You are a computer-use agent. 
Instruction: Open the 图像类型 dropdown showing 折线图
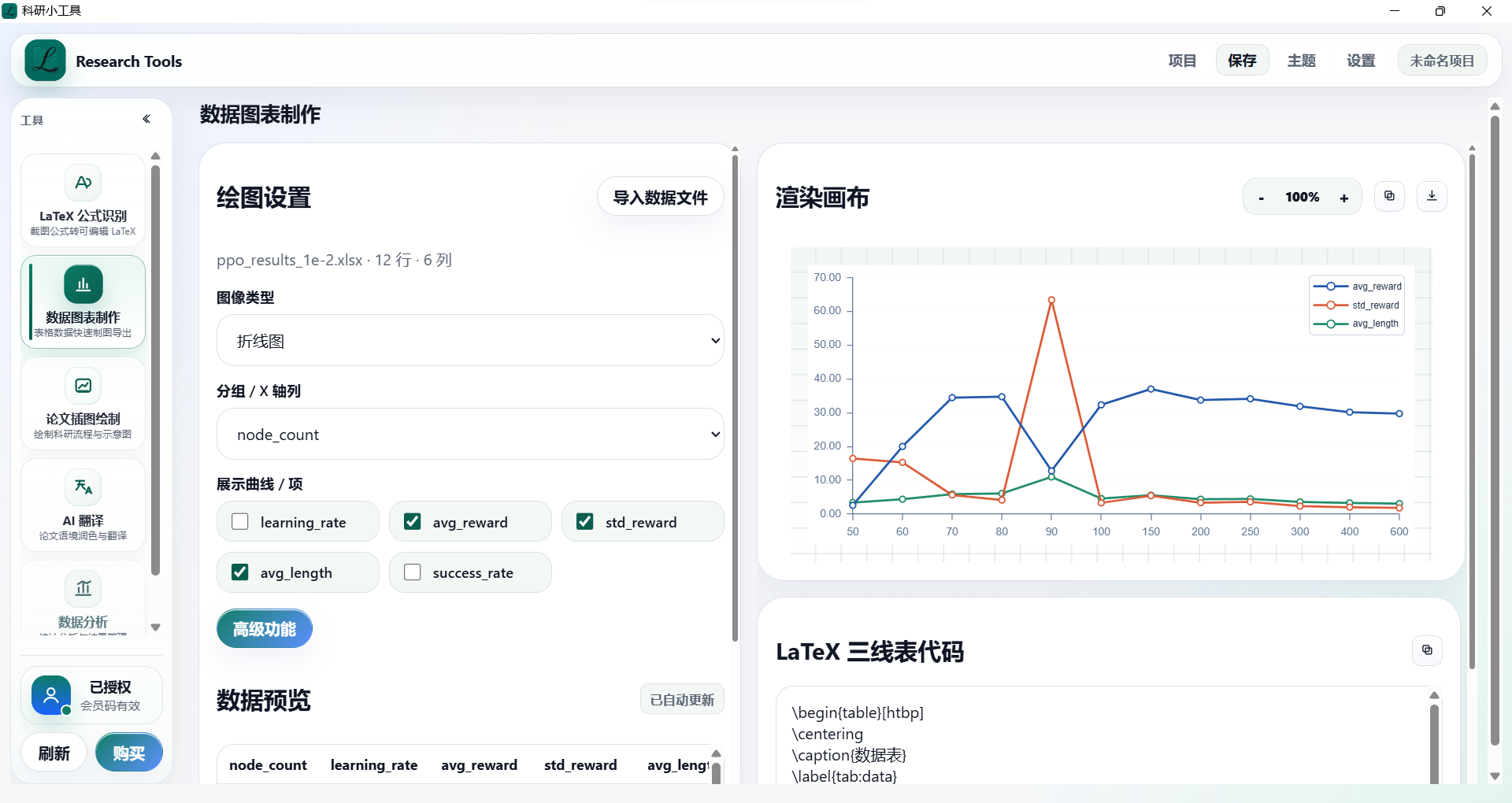point(470,340)
